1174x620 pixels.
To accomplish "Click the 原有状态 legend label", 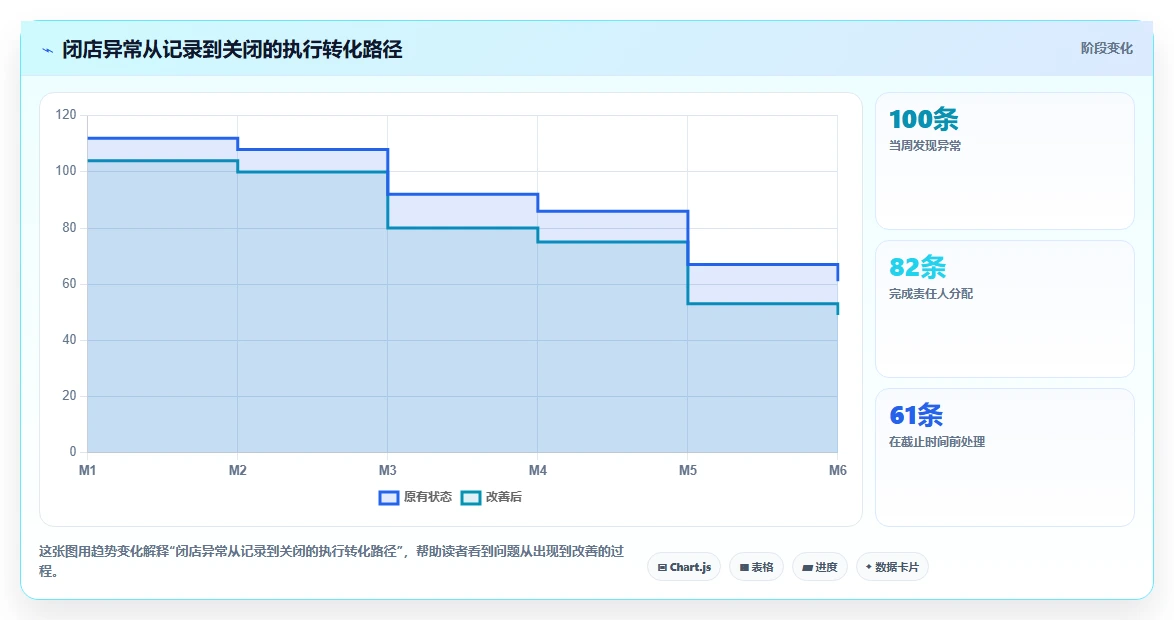I will click(x=428, y=497).
